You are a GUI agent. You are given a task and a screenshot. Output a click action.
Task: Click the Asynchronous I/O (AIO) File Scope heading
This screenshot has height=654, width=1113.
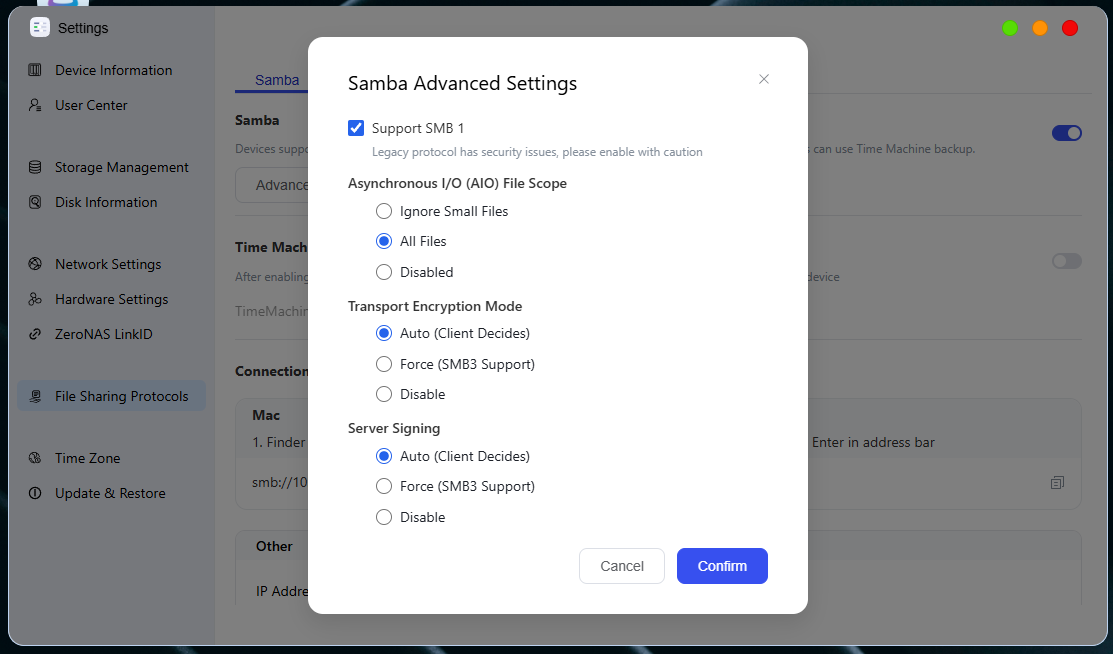[x=457, y=183]
